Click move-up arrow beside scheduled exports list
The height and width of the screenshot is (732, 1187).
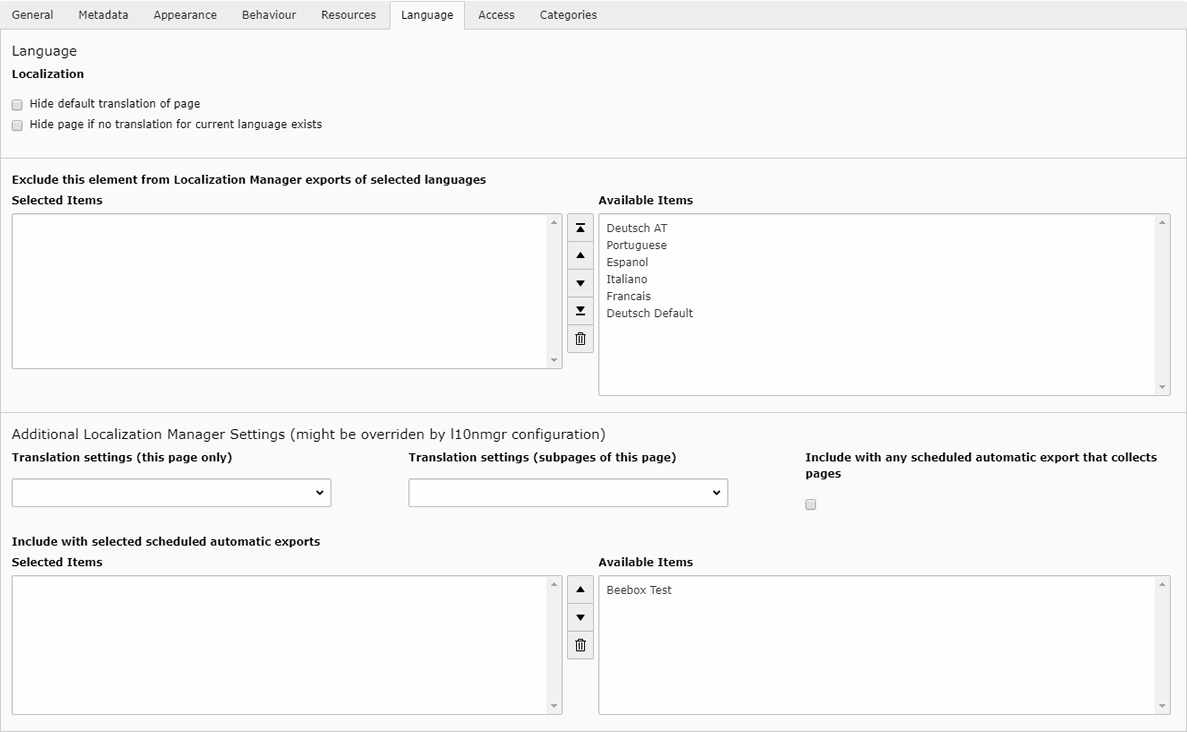point(580,589)
